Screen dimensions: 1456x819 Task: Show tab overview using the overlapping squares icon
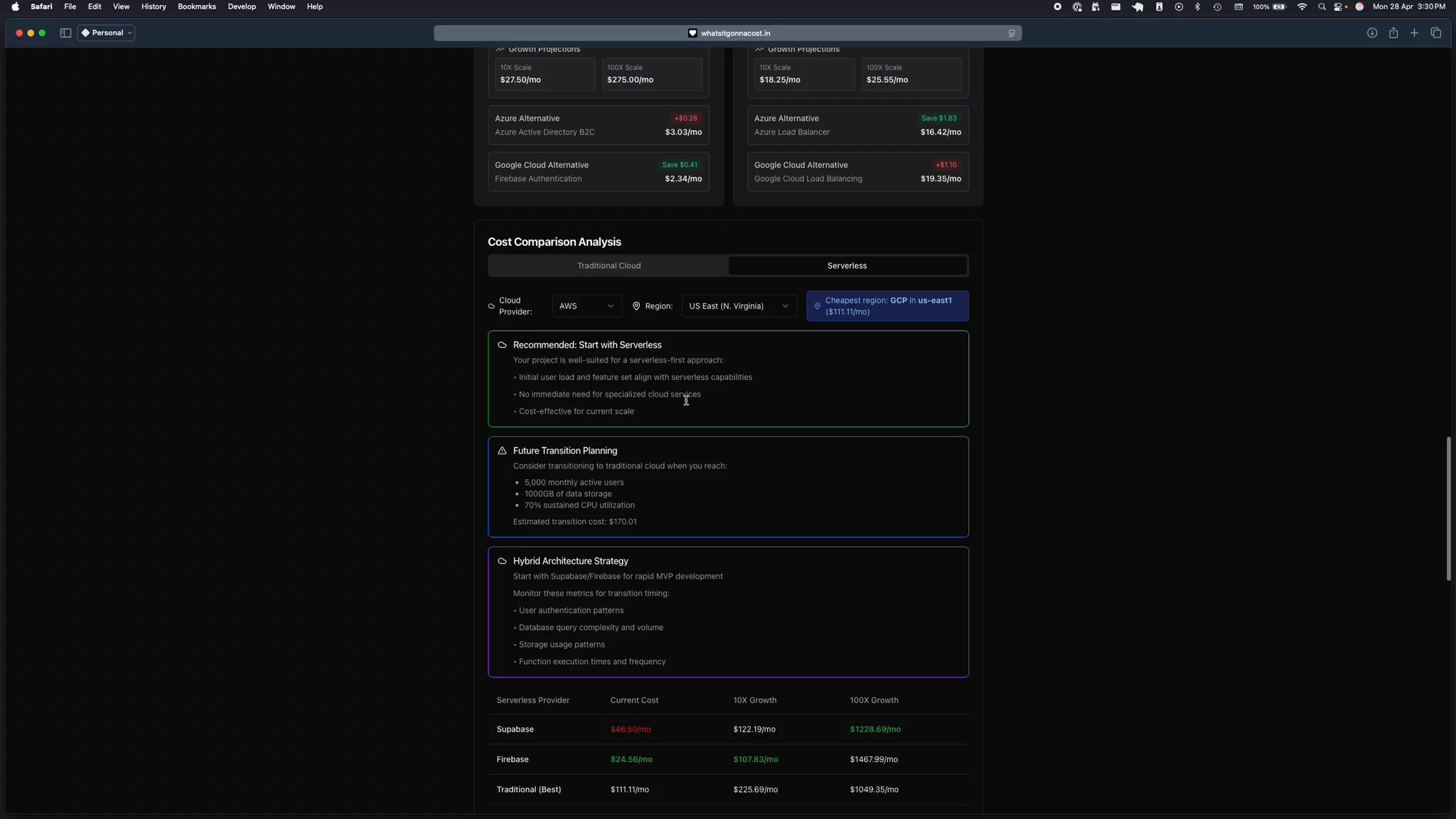pos(1435,33)
